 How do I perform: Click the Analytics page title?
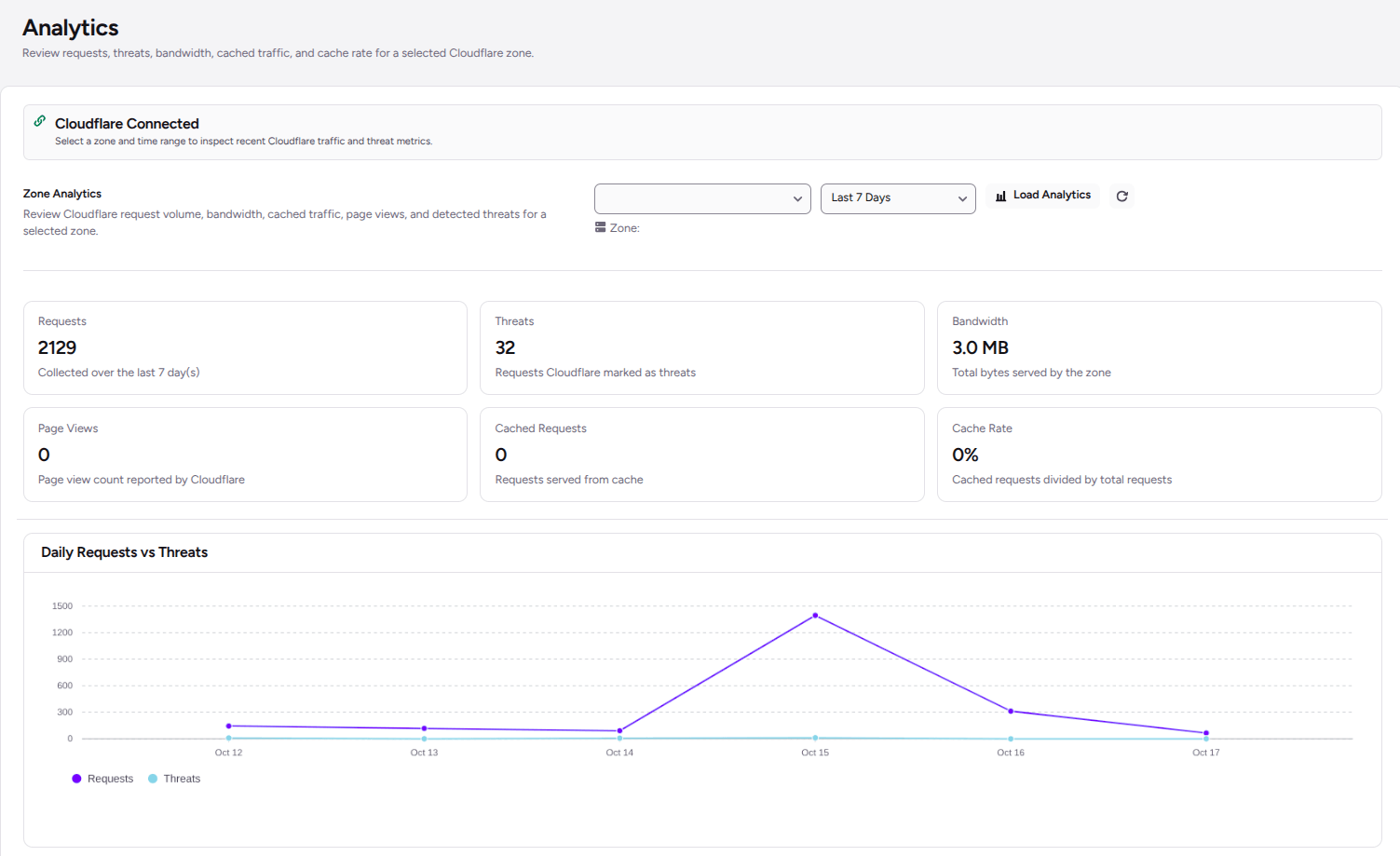pyautogui.click(x=71, y=28)
